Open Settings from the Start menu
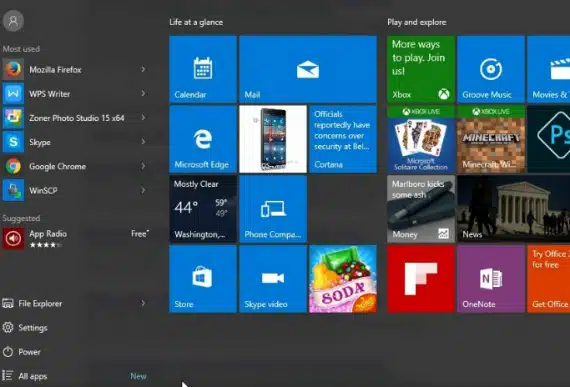 pyautogui.click(x=25, y=328)
